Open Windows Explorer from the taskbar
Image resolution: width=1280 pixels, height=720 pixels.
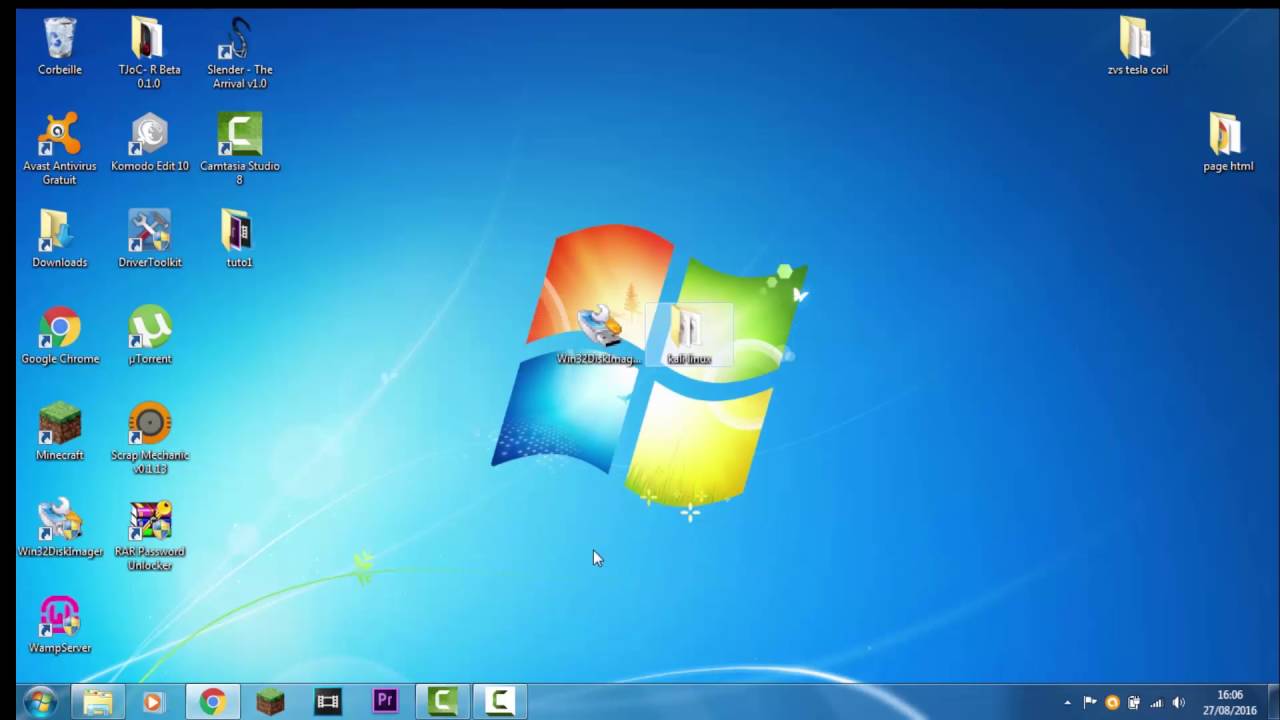coord(98,702)
